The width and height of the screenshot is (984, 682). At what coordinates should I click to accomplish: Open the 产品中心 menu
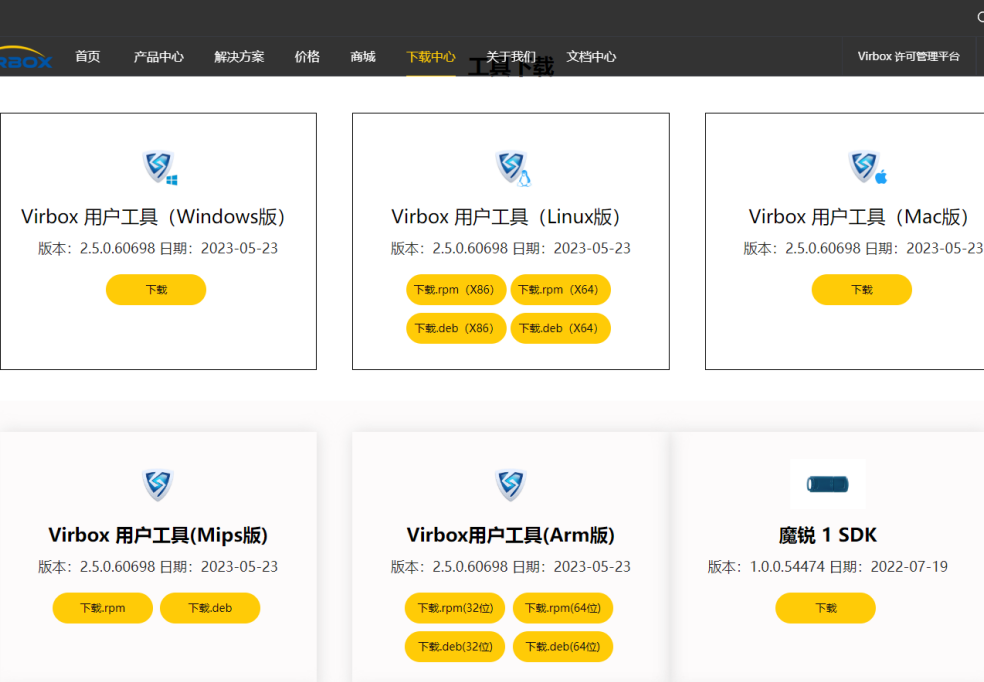click(158, 56)
